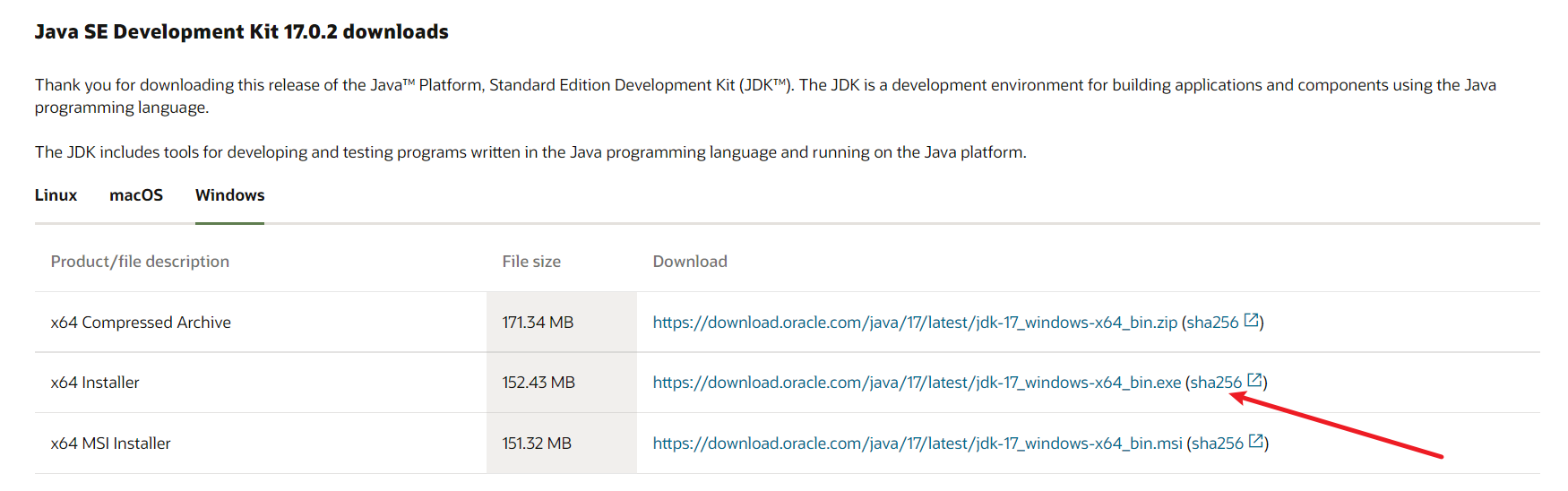Click the File size column header
Viewport: 1568px width, 491px height.
click(x=531, y=262)
